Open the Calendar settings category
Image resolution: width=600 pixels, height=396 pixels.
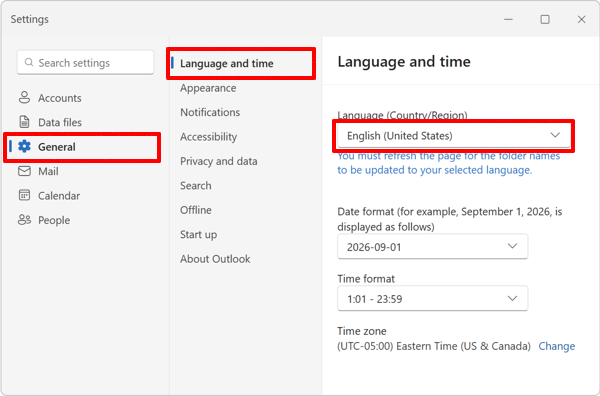59,196
